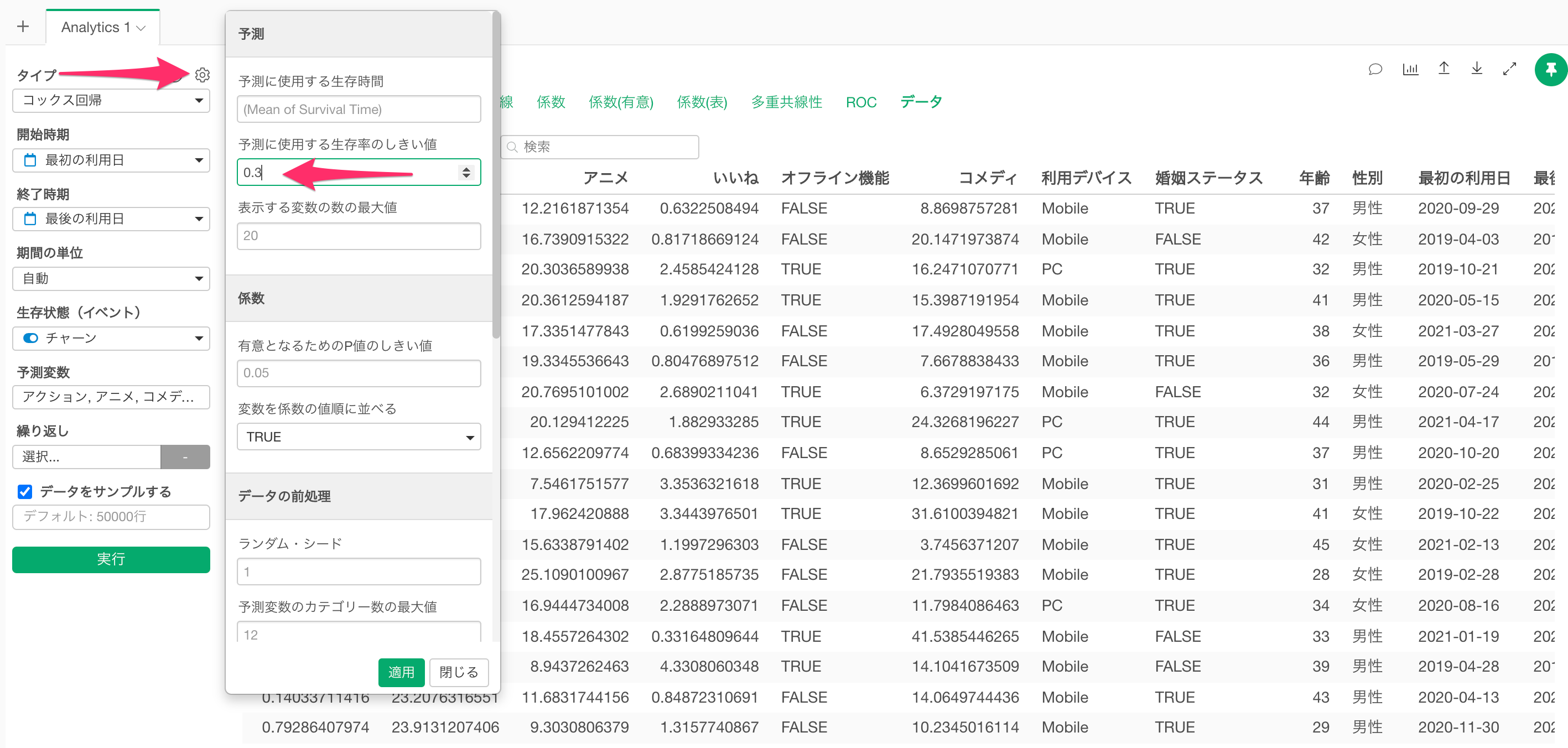
Task: Click the ランダム・シード input field
Action: click(359, 572)
